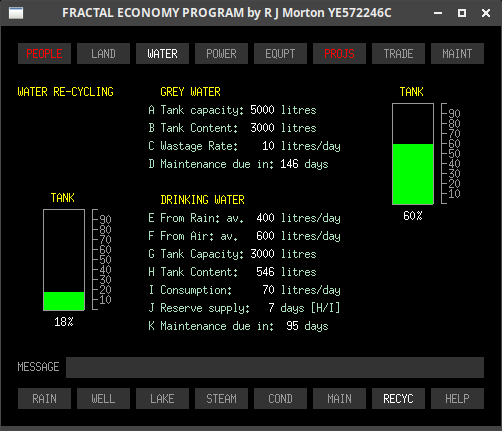This screenshot has width=502, height=431.
Task: Click the WATER RE-CYCLING title
Action: pyautogui.click(x=65, y=92)
